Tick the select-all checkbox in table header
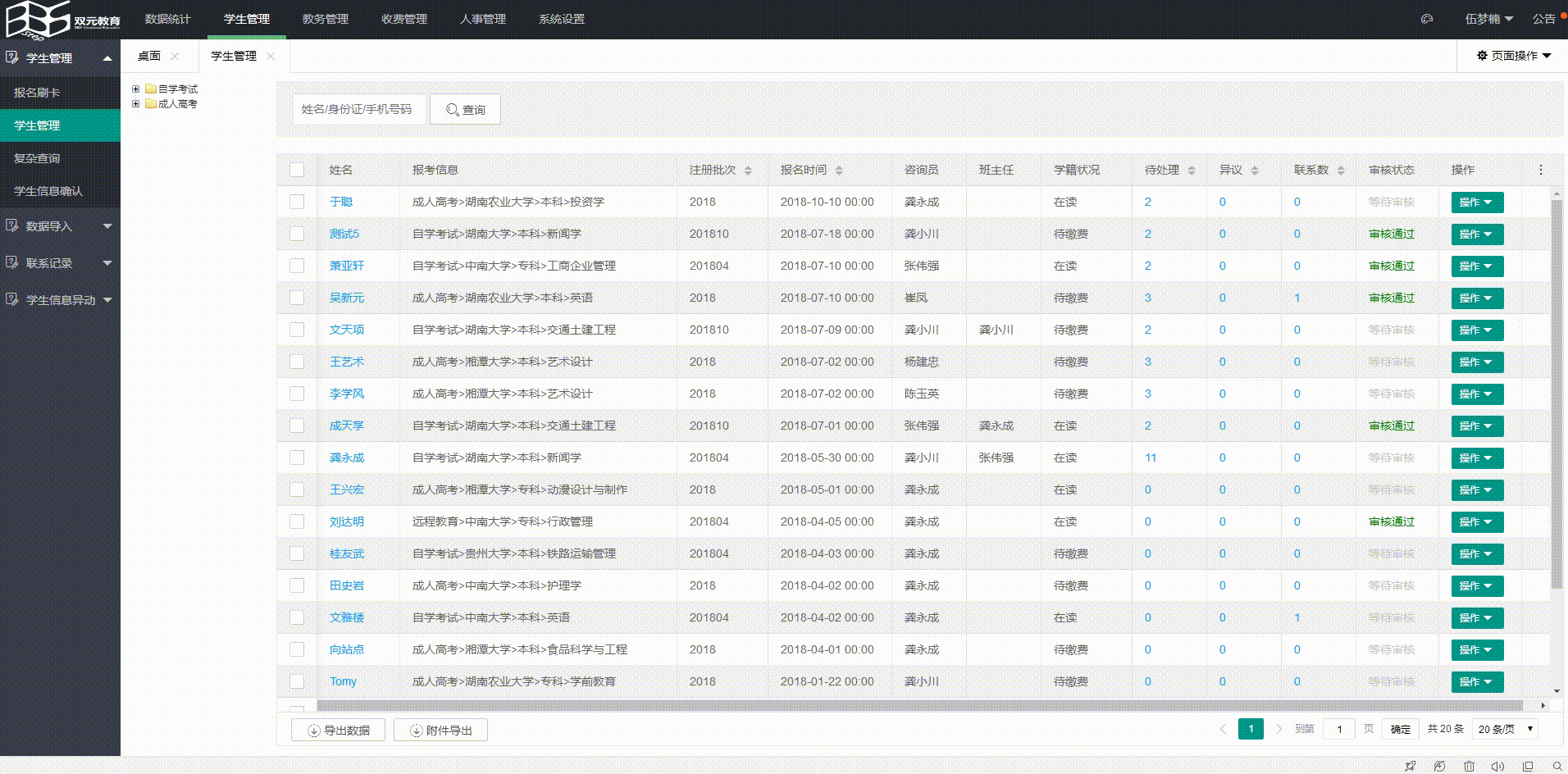Viewport: 1568px width, 774px height. pos(297,170)
